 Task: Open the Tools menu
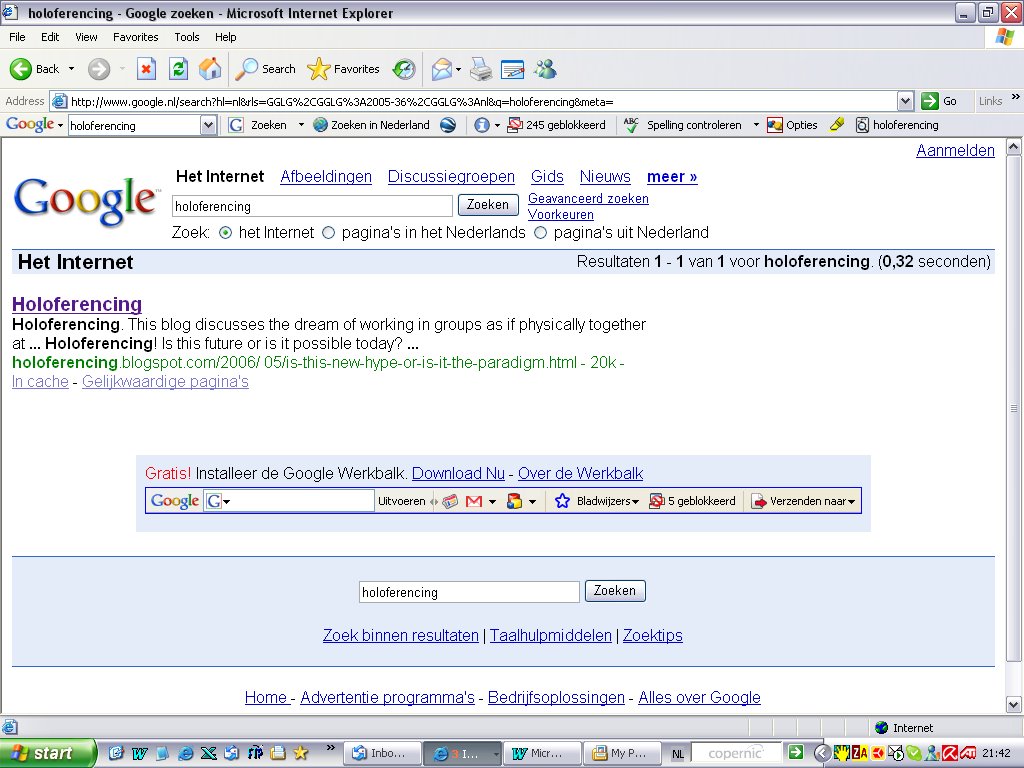click(187, 37)
